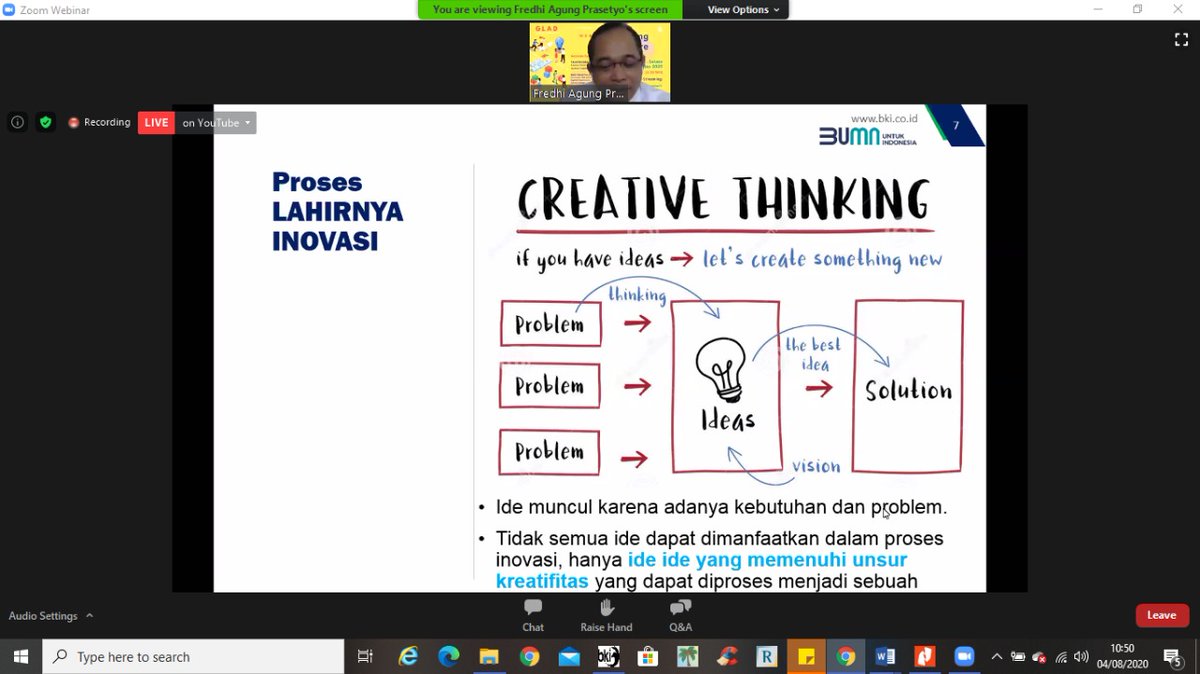Open the orange PDF app on the taskbar

tap(925, 656)
